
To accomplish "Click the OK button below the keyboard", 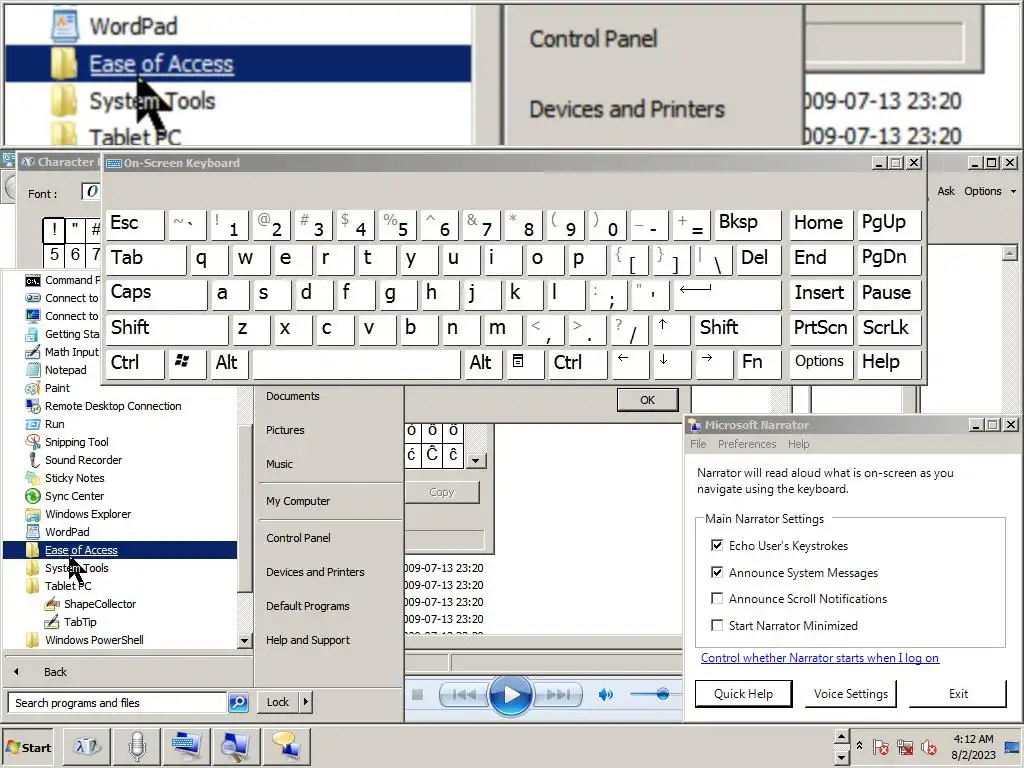I will (647, 400).
